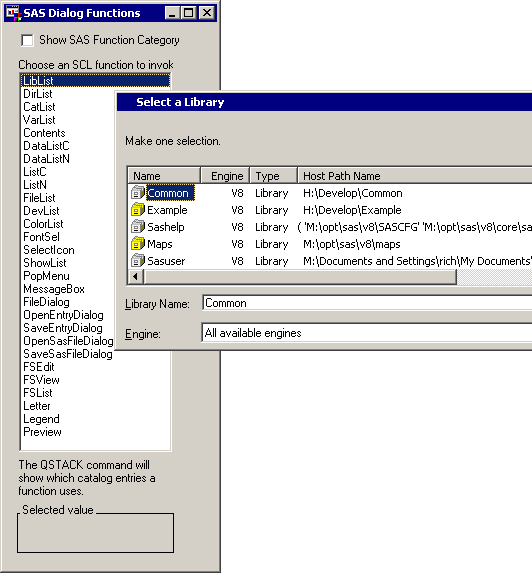Select the Maps library row name
Screen dimensions: 532x573
[160, 244]
